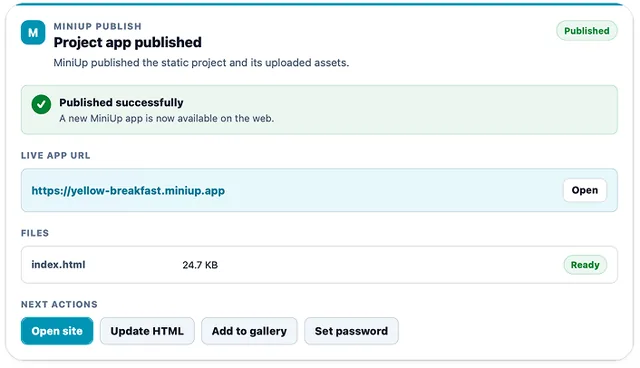Click the MINIUP PUBLISH label

coord(98,26)
